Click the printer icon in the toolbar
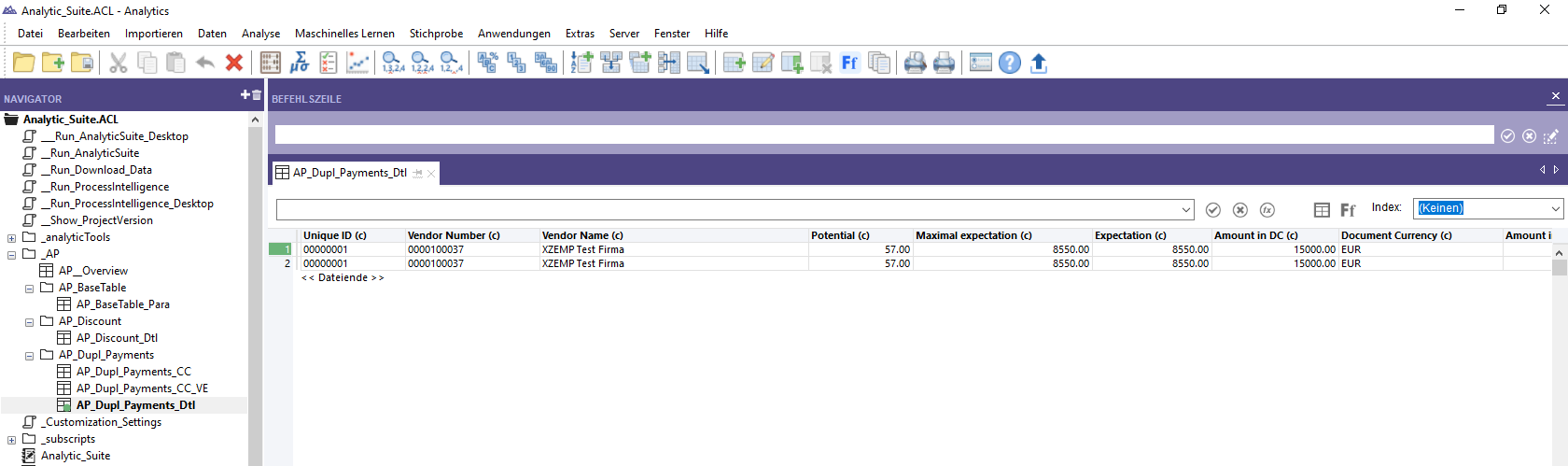The height and width of the screenshot is (466, 1568). coord(945,63)
